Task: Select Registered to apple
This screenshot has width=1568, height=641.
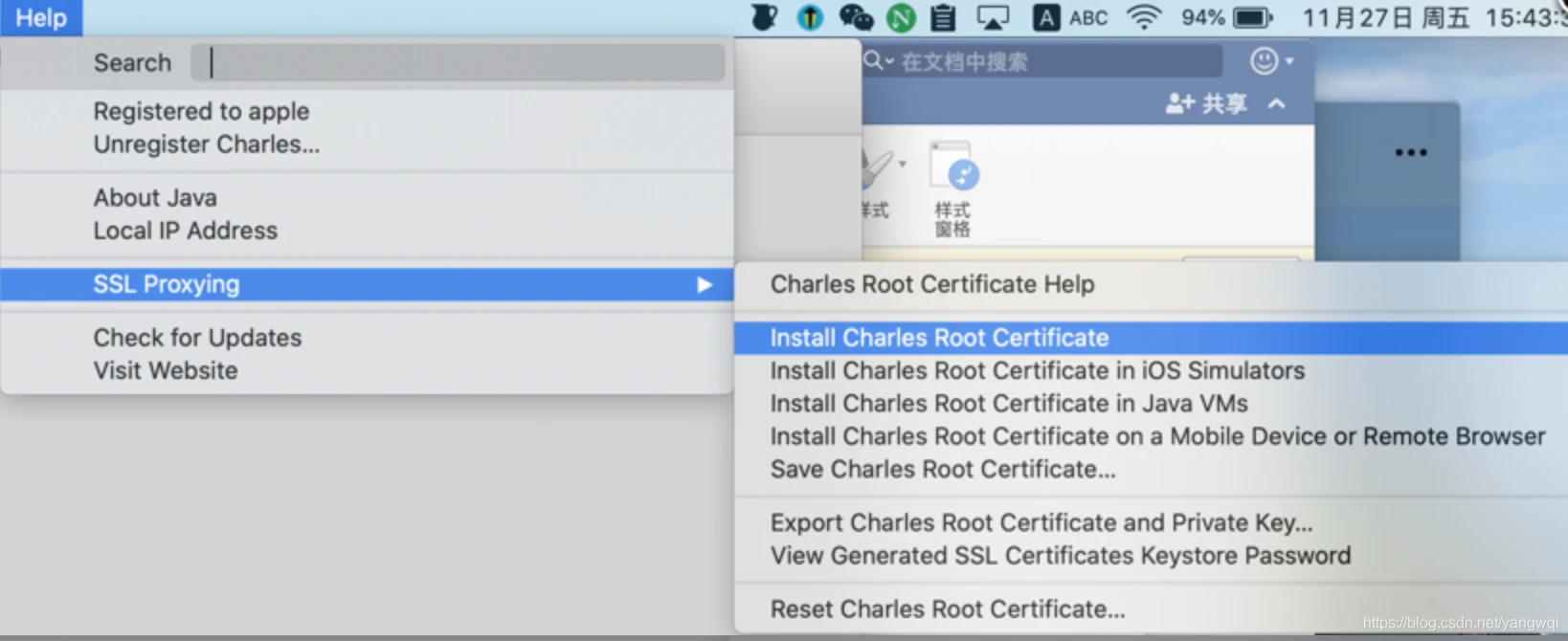Action: pyautogui.click(x=367, y=111)
